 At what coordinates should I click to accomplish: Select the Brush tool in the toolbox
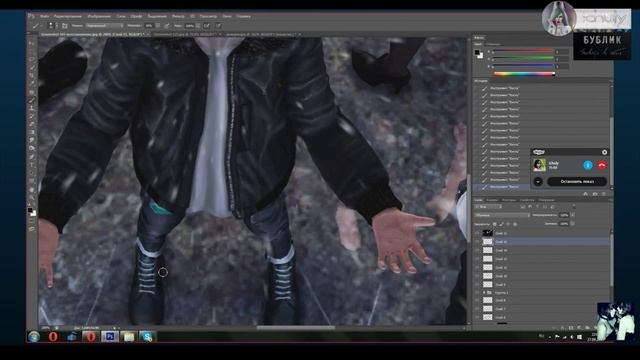pos(32,100)
